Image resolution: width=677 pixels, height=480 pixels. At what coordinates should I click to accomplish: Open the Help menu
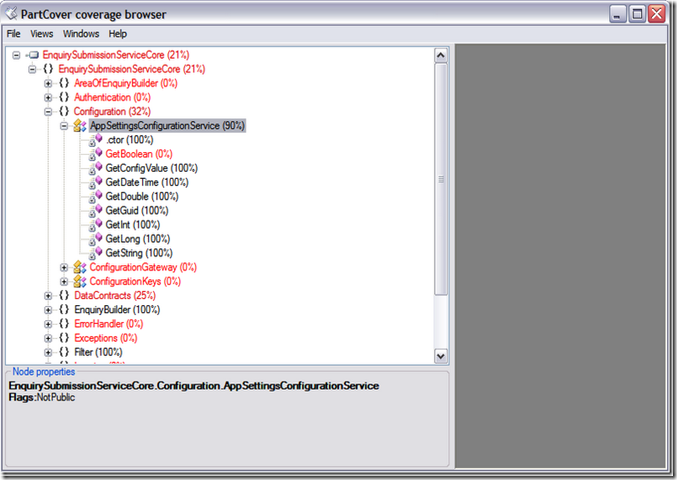click(x=117, y=34)
